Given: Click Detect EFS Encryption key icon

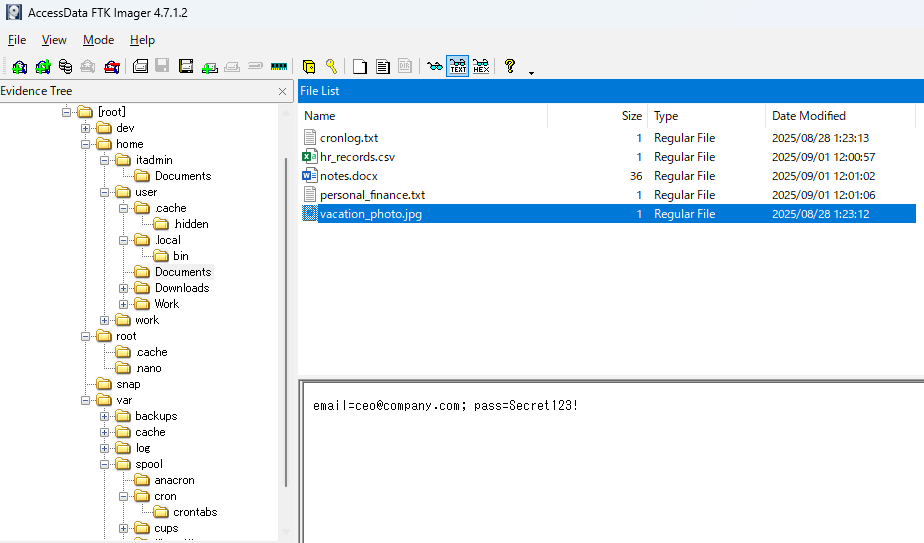Looking at the screenshot, I should pos(331,66).
